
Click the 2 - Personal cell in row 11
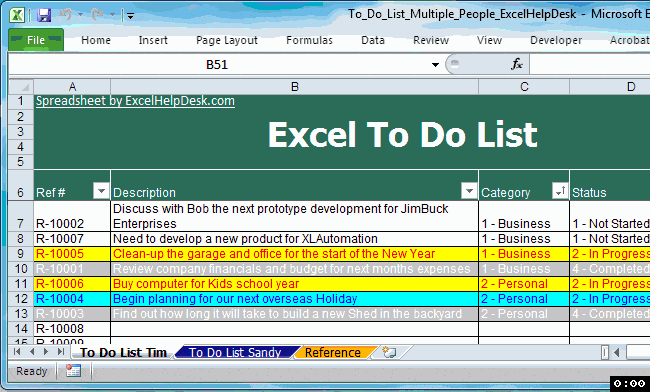(x=524, y=284)
